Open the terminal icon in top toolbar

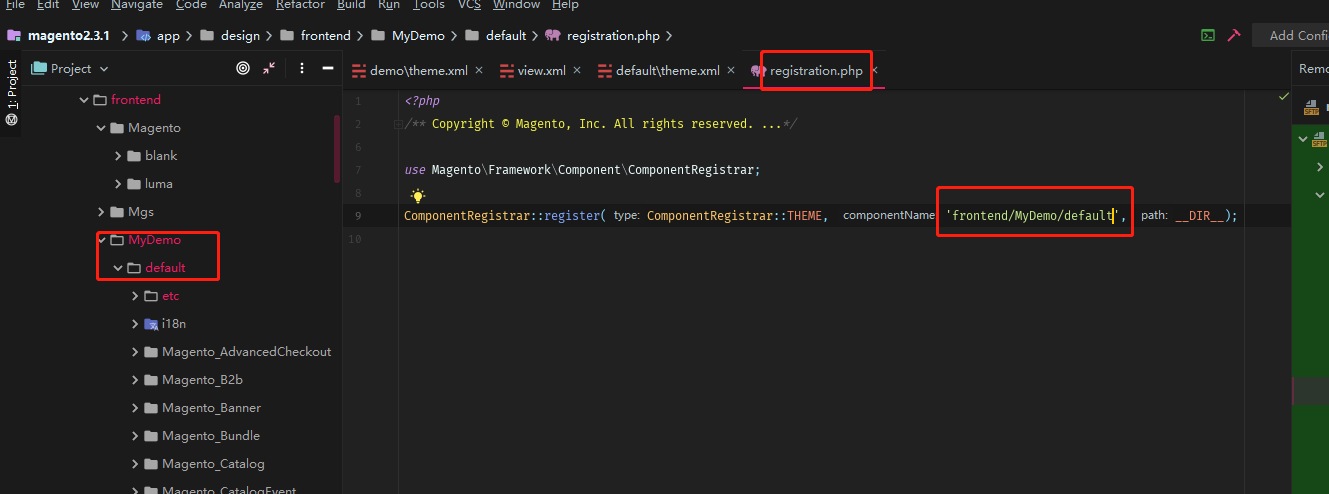pos(1208,36)
